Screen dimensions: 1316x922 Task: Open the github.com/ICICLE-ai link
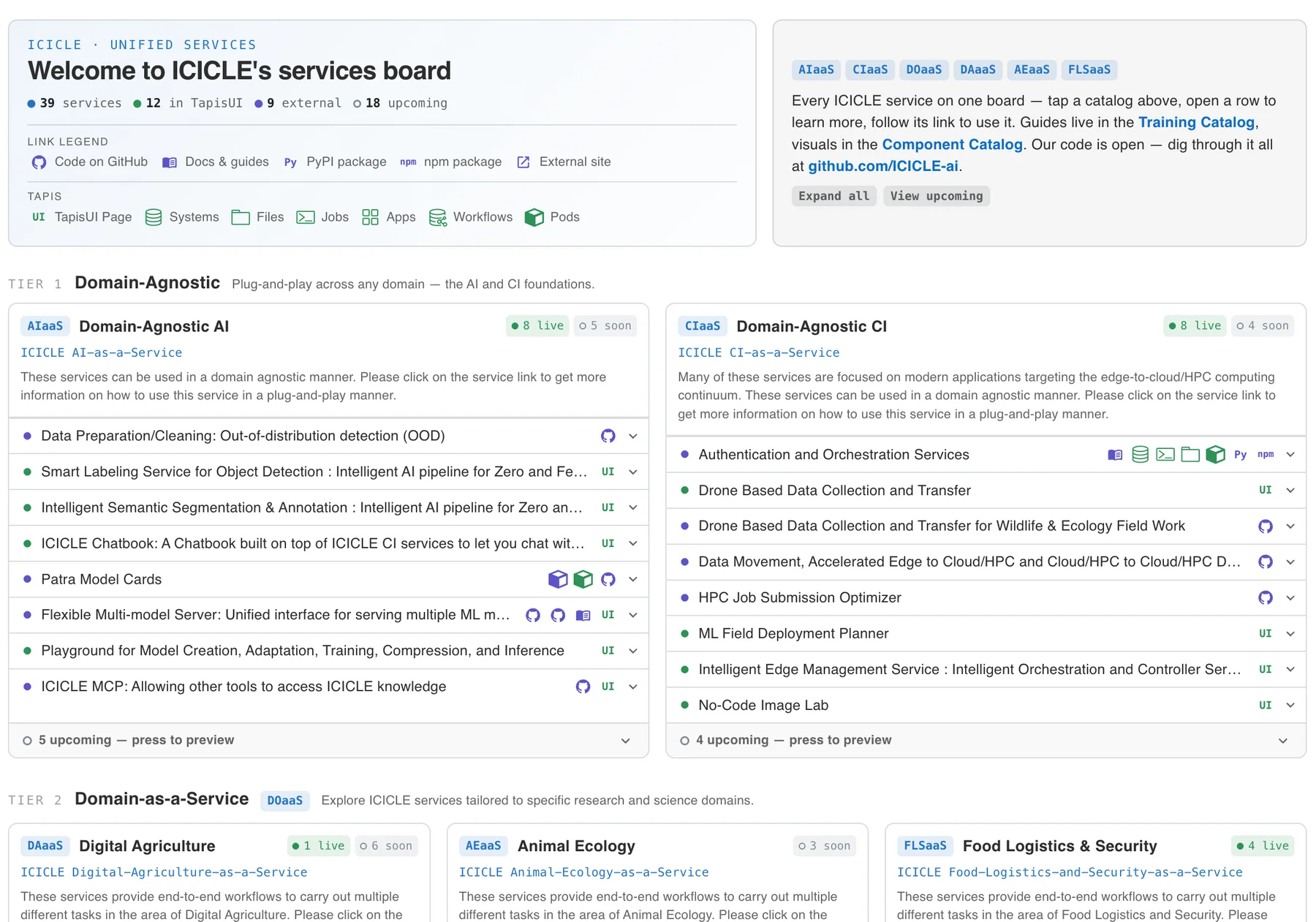883,166
